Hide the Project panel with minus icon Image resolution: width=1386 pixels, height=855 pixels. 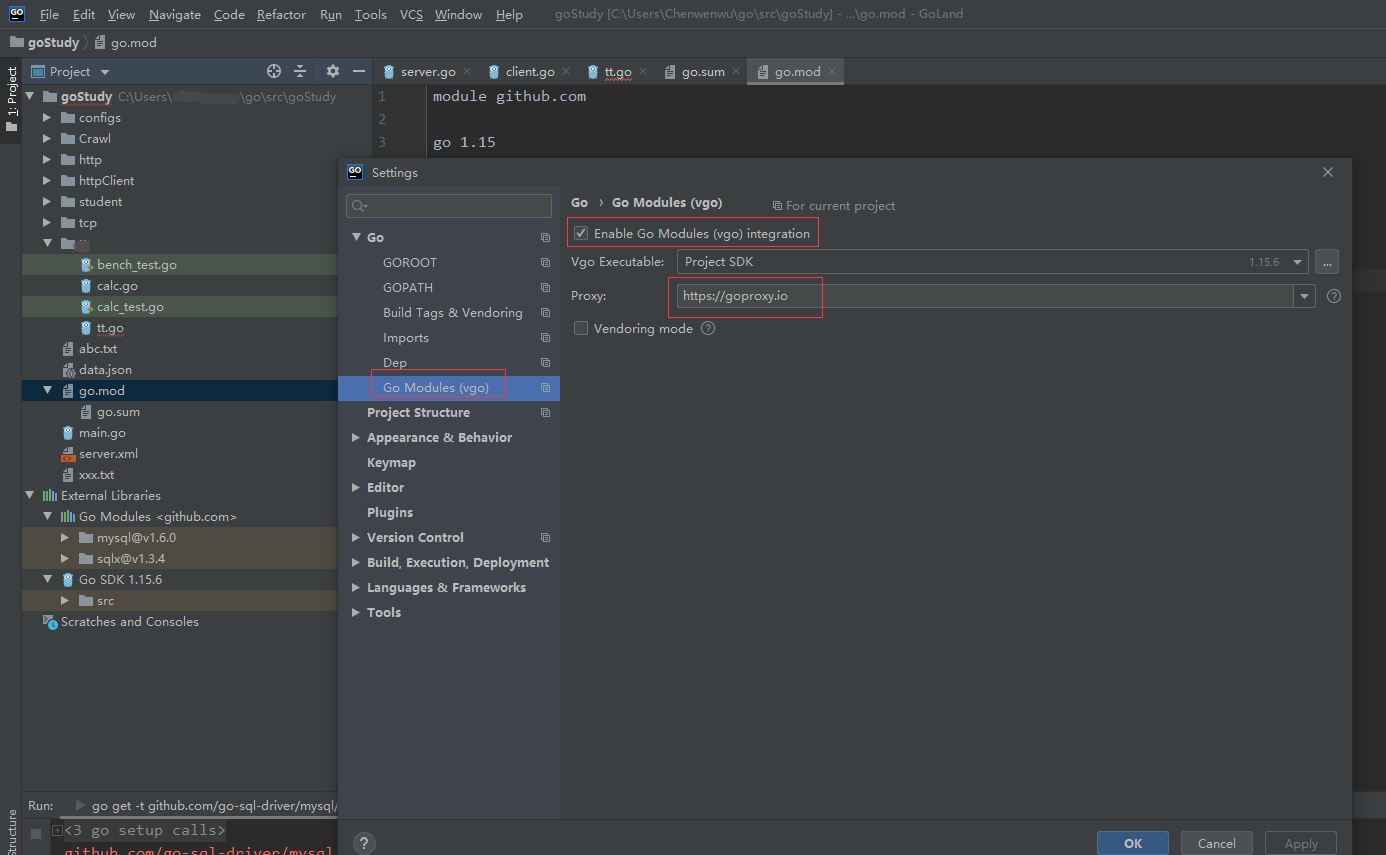click(x=360, y=71)
